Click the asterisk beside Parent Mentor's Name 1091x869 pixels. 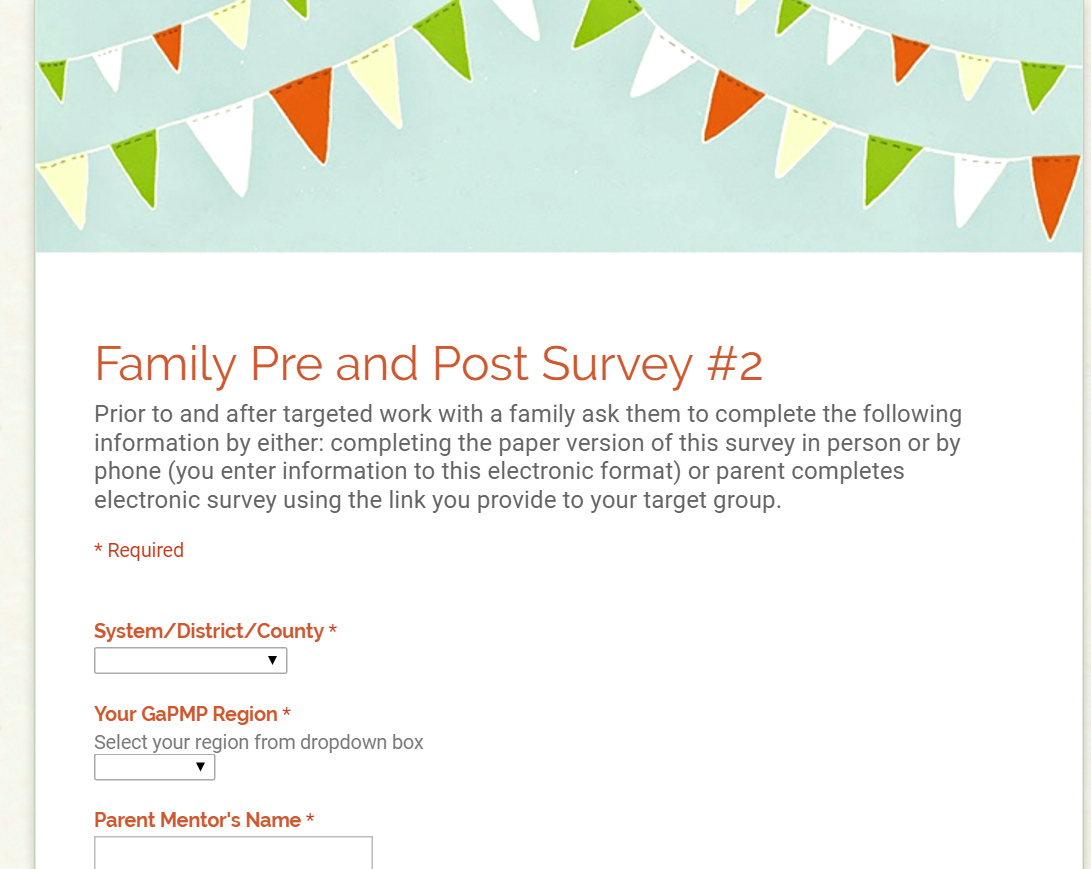[x=310, y=819]
